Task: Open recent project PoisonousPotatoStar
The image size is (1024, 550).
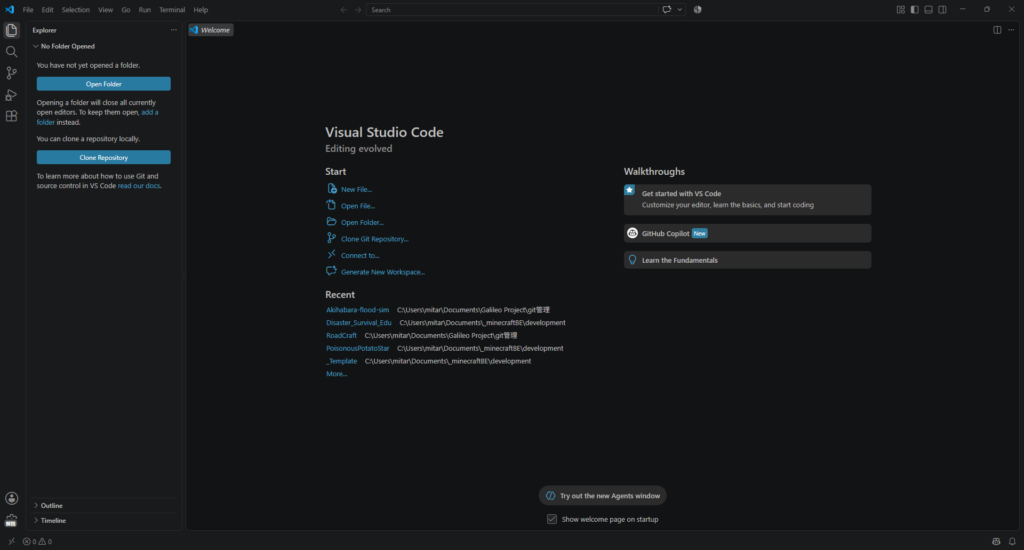Action: tap(357, 348)
